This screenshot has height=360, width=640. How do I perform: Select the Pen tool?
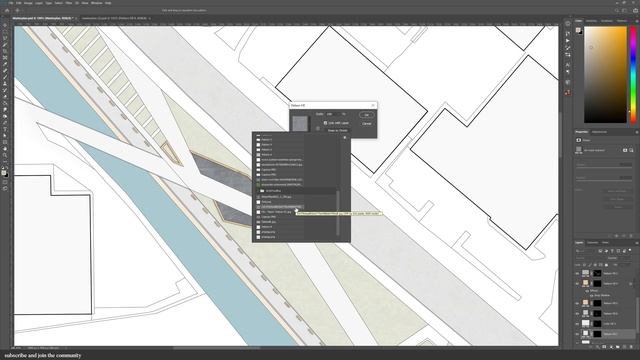click(5, 123)
